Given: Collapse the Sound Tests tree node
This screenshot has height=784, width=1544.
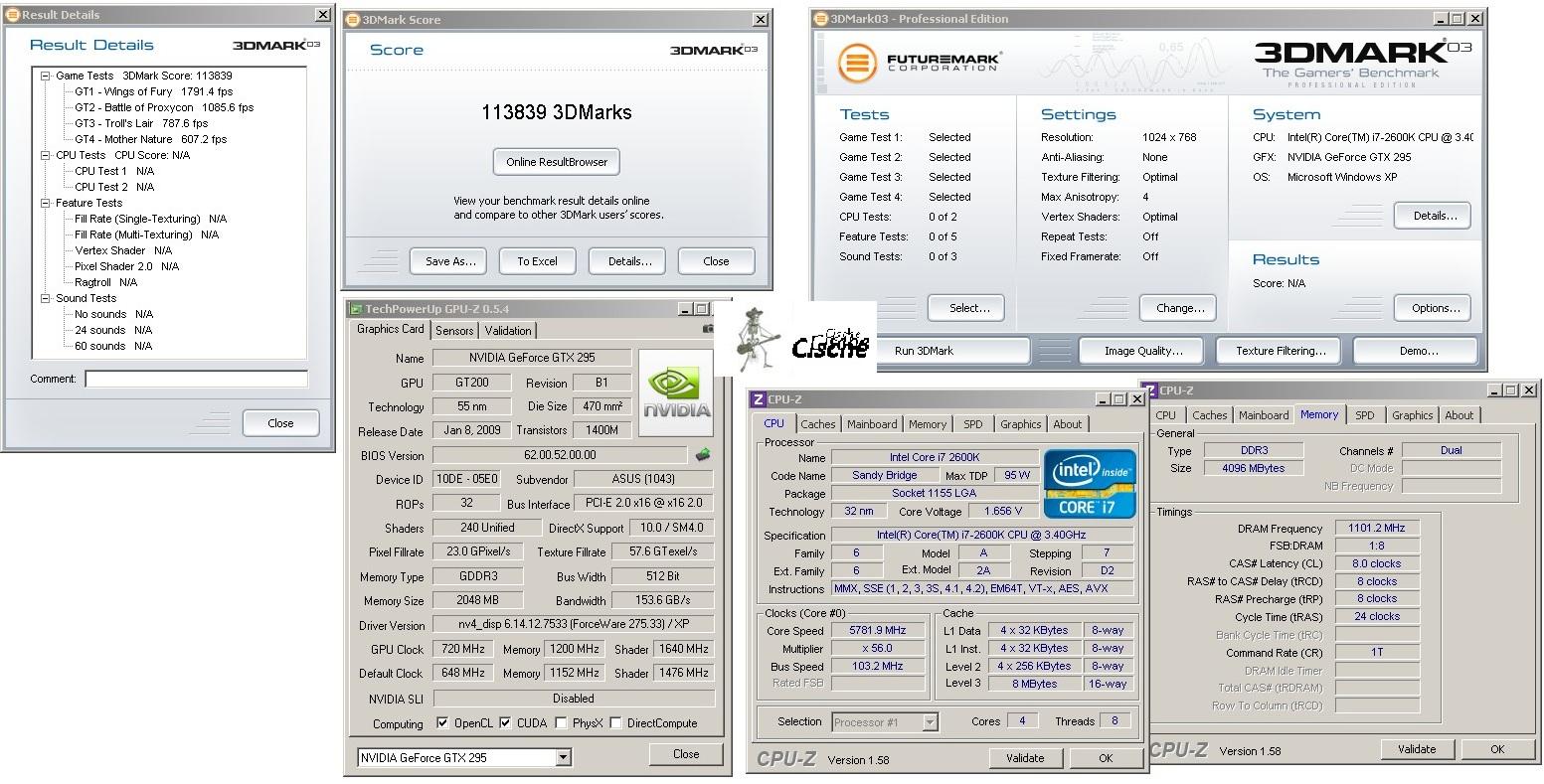Looking at the screenshot, I should pyautogui.click(x=46, y=298).
